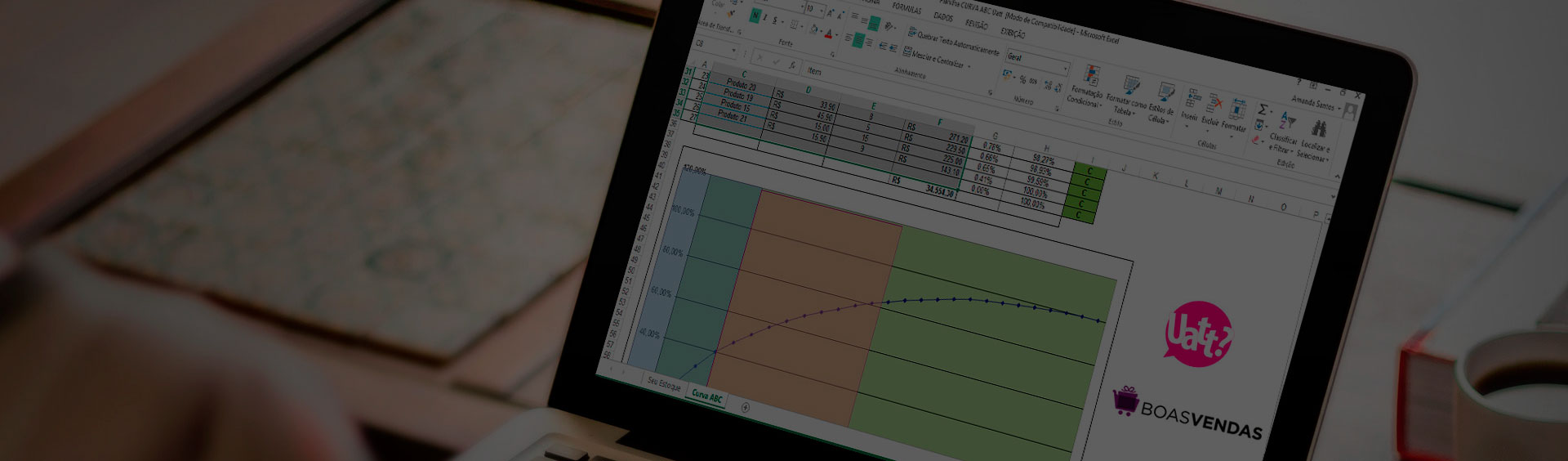The height and width of the screenshot is (461, 1568).
Task: Open the FÓRMULAS ribbon tab
Action: pos(906,8)
